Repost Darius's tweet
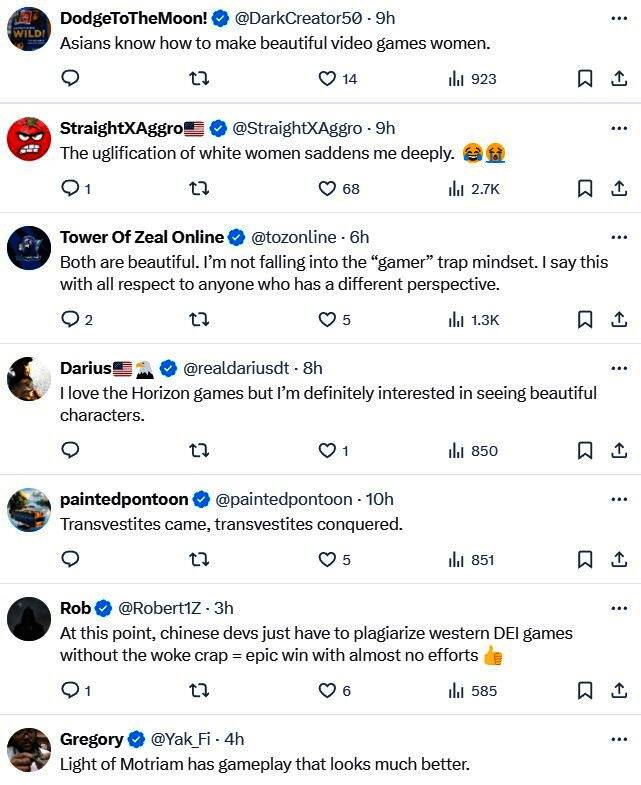641x785 pixels. coord(199,450)
